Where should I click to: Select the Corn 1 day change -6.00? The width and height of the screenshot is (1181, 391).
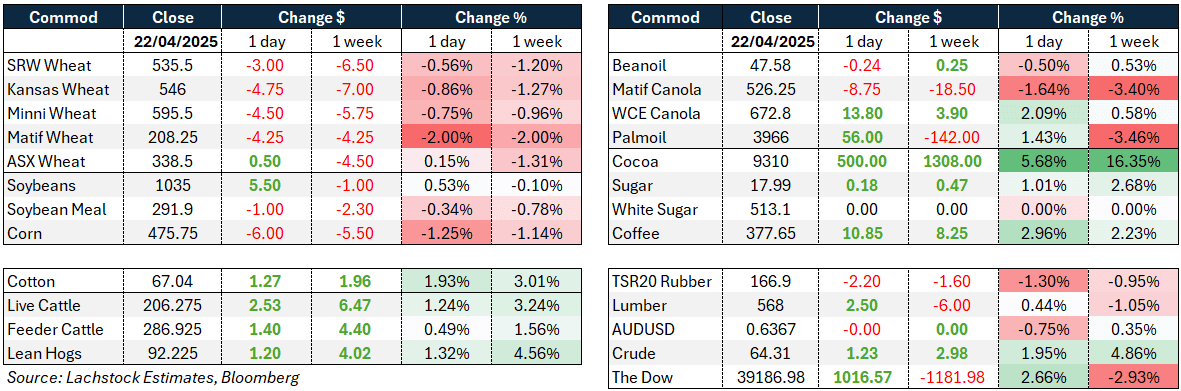(x=267, y=234)
